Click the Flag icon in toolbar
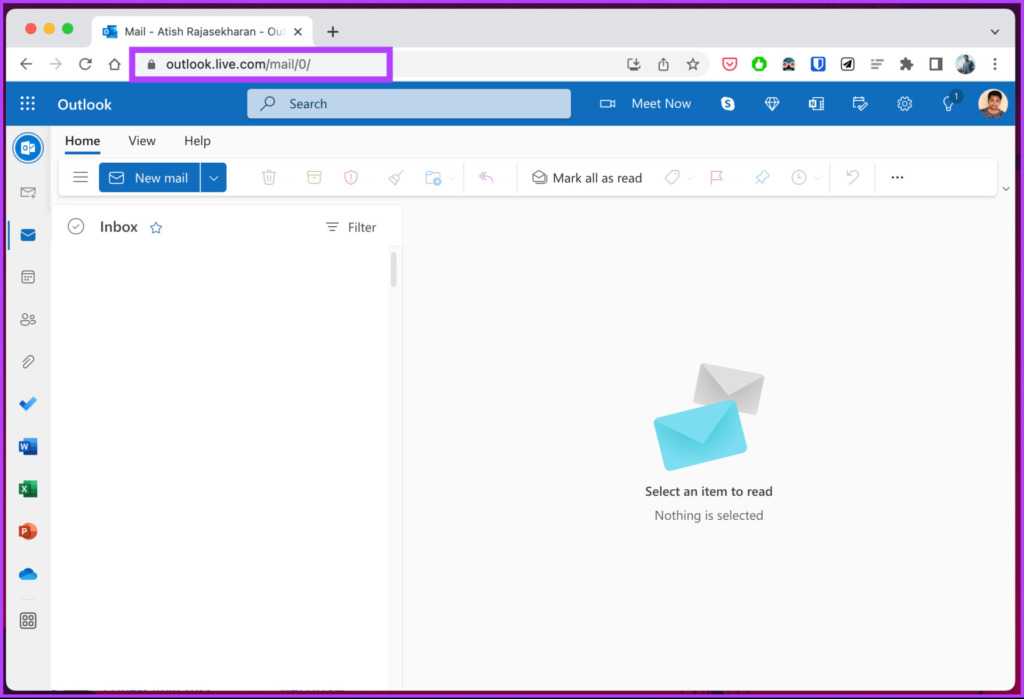This screenshot has width=1024, height=699. tap(716, 178)
